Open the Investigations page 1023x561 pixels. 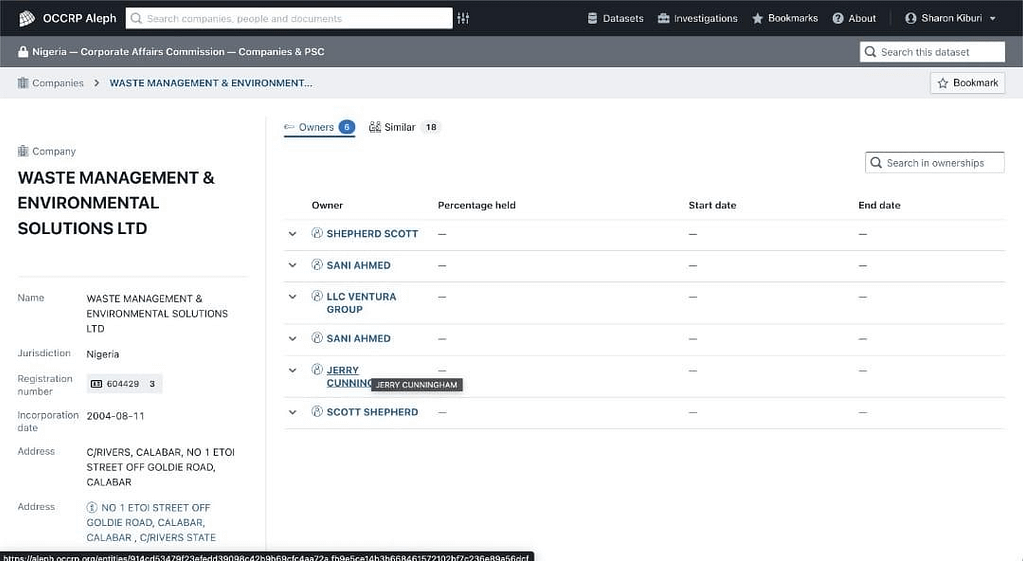click(697, 18)
